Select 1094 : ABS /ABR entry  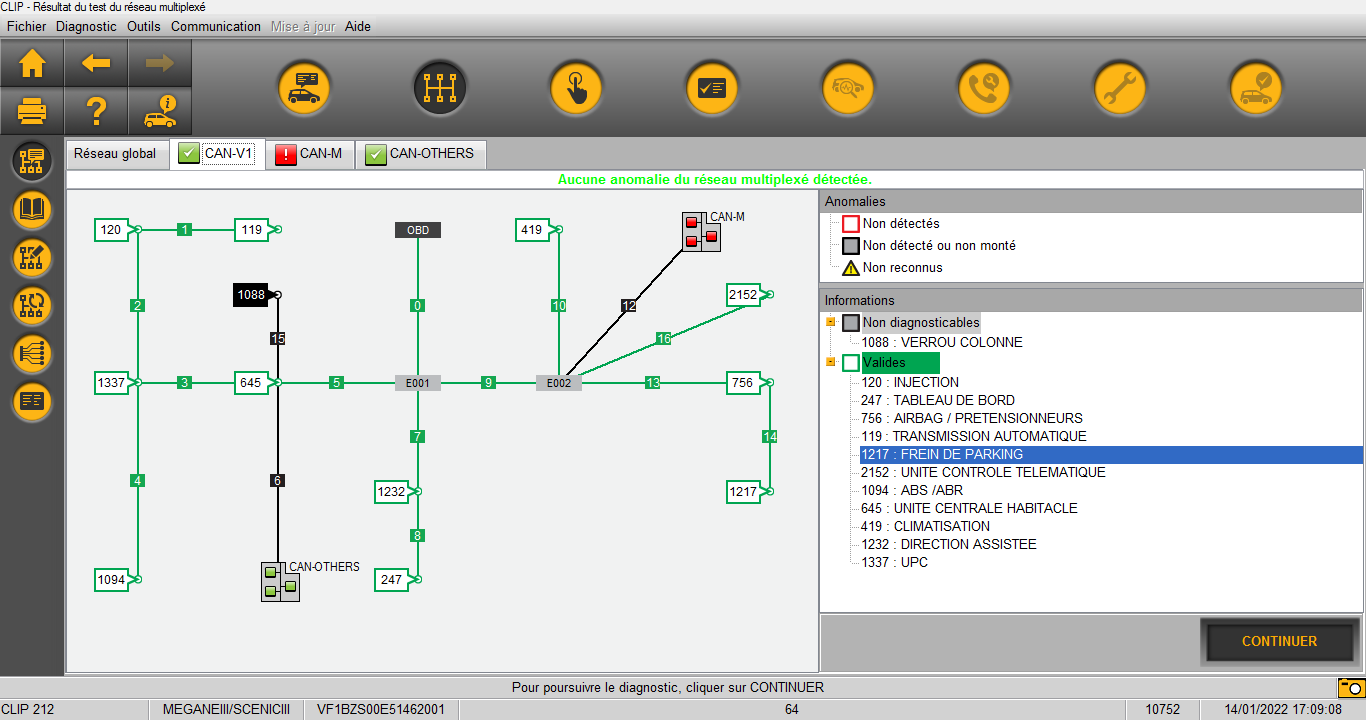click(912, 490)
